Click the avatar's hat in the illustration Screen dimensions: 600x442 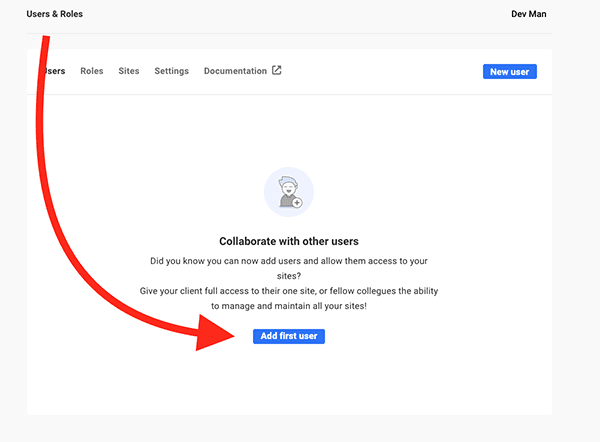click(288, 181)
